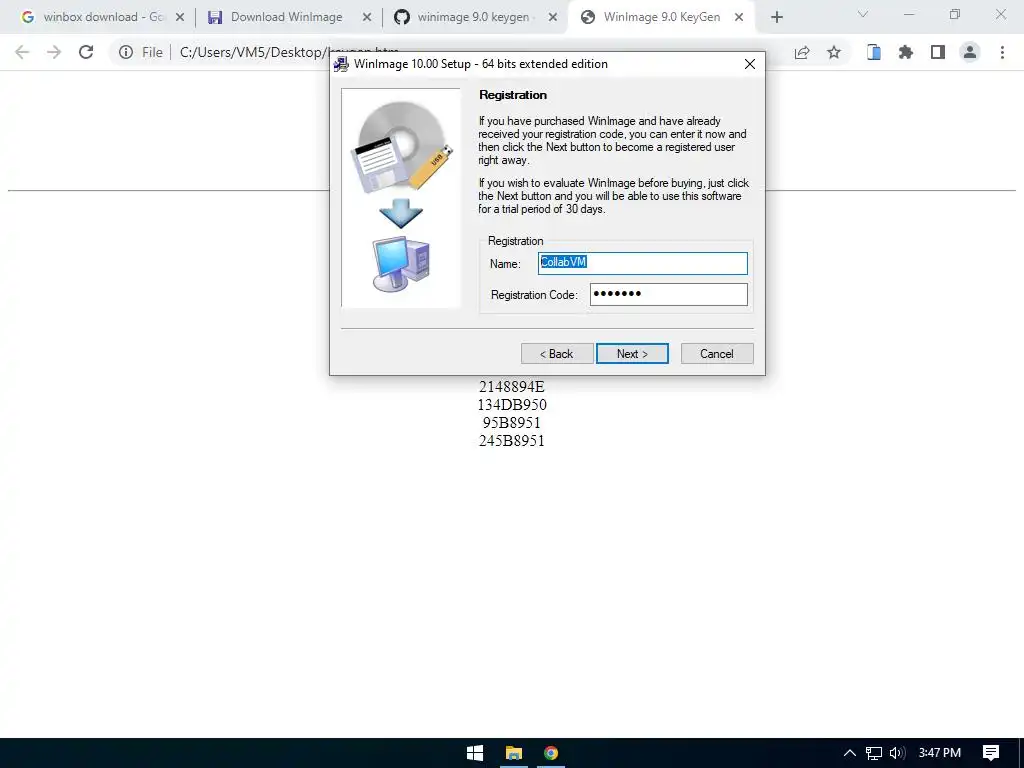Image resolution: width=1024 pixels, height=768 pixels.
Task: Open the Extensions puzzle icon
Action: pos(906,52)
